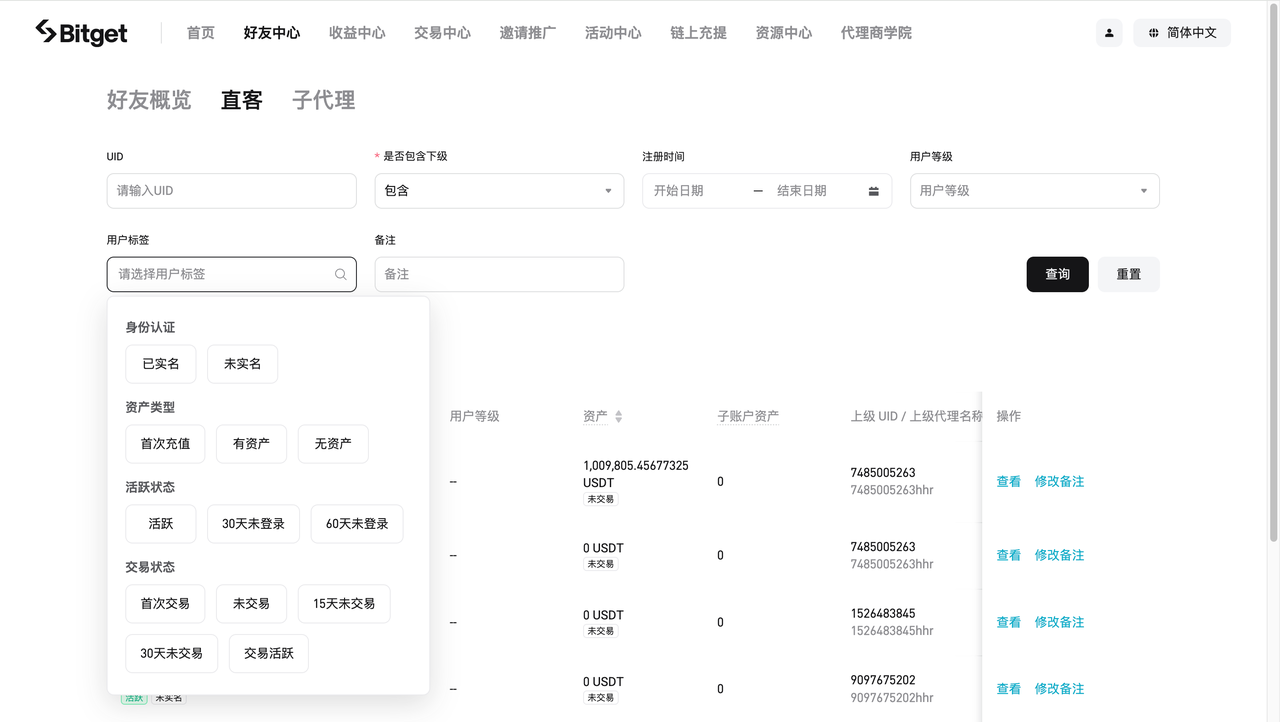The height and width of the screenshot is (722, 1280).
Task: Select the 无资产 tag
Action: click(x=333, y=444)
